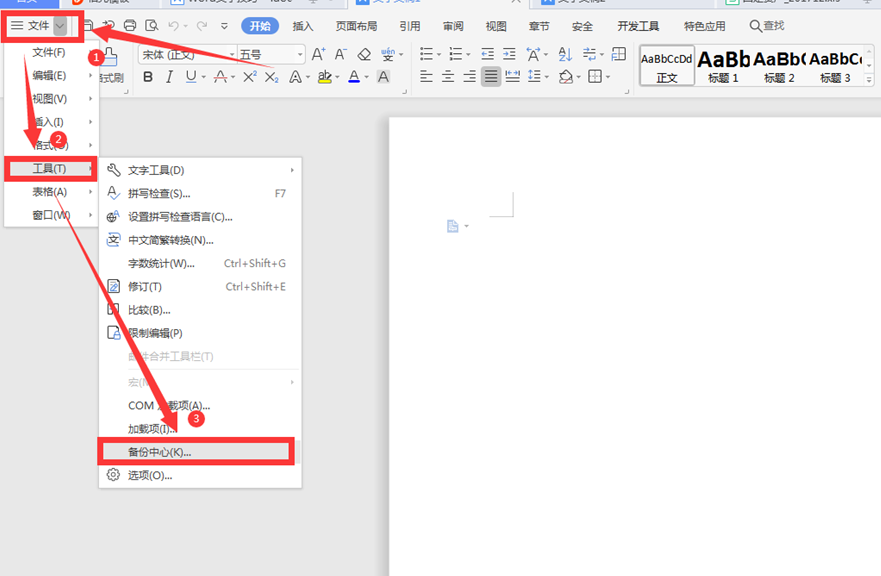This screenshot has width=881, height=576.
Task: Click the print preview icon
Action: click(x=151, y=25)
